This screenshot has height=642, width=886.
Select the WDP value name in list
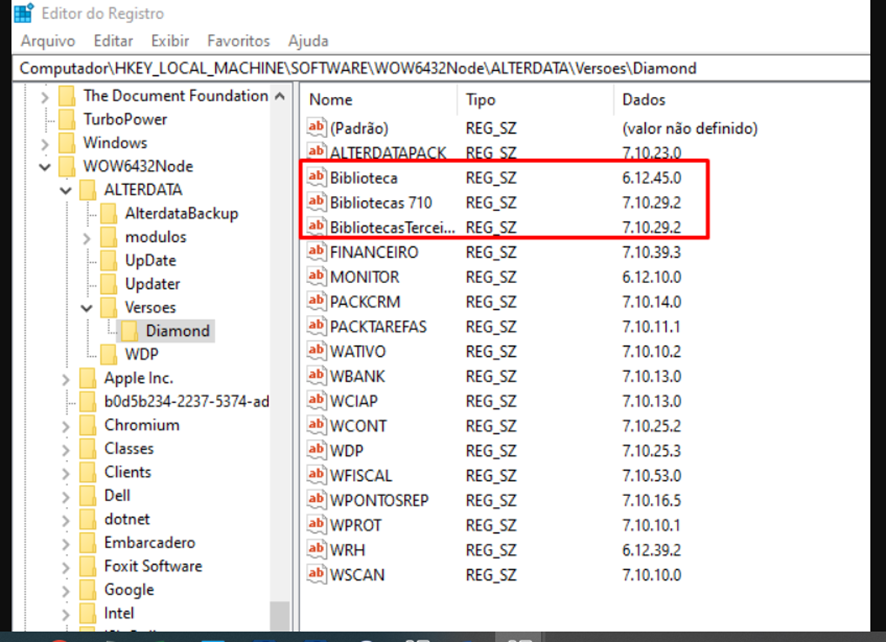pyautogui.click(x=346, y=451)
